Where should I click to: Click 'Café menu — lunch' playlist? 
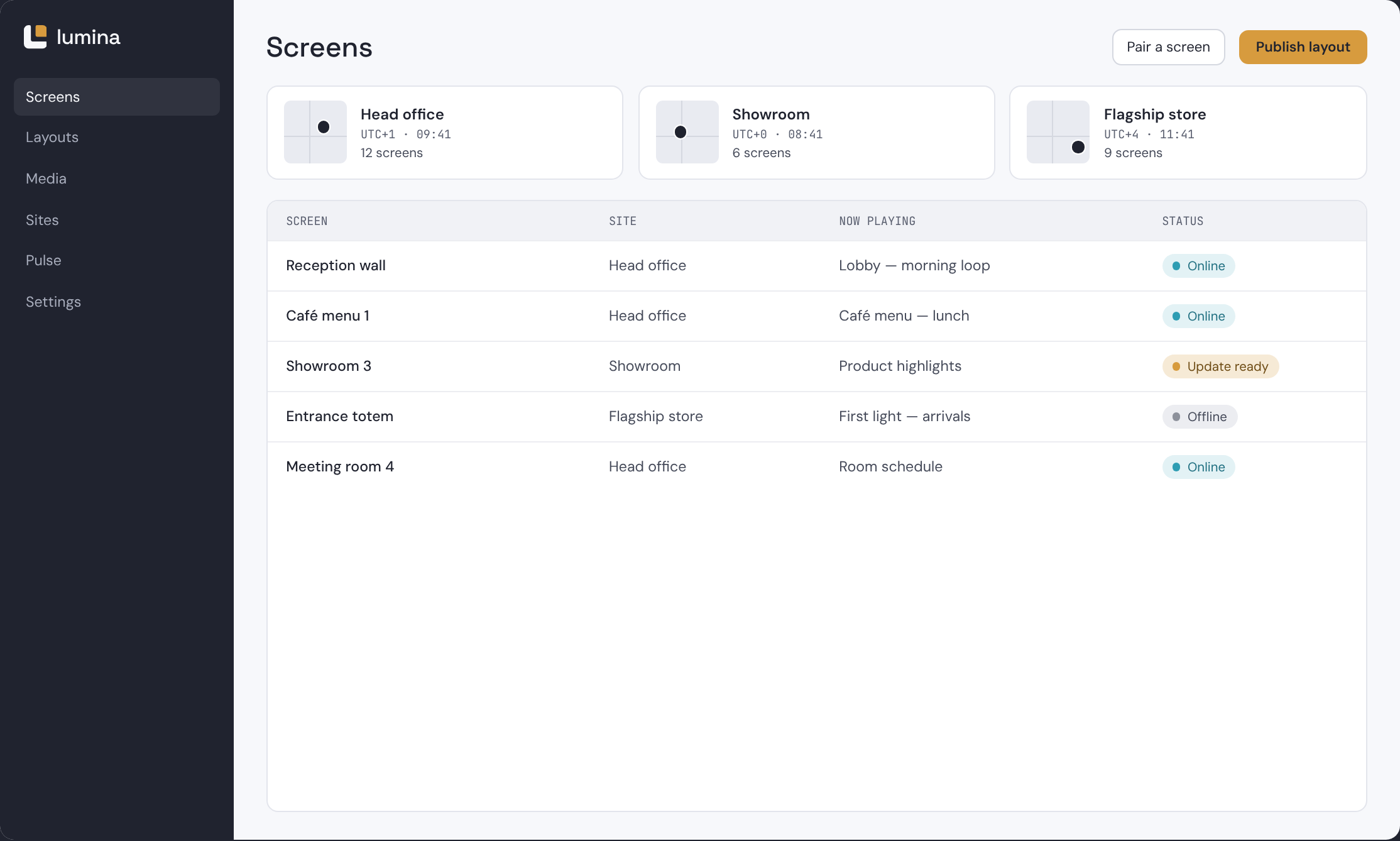(x=904, y=316)
